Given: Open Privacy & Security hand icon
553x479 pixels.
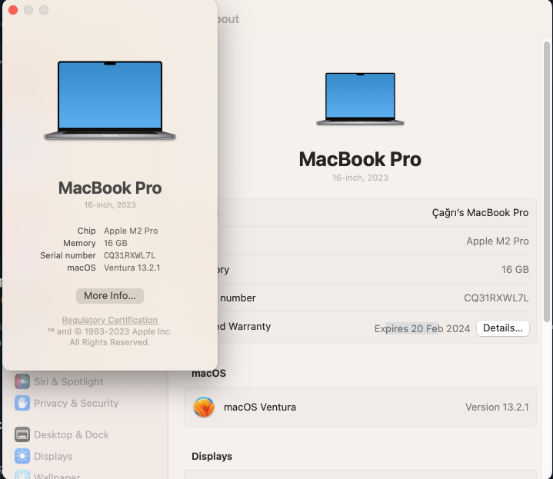Looking at the screenshot, I should pyautogui.click(x=22, y=403).
